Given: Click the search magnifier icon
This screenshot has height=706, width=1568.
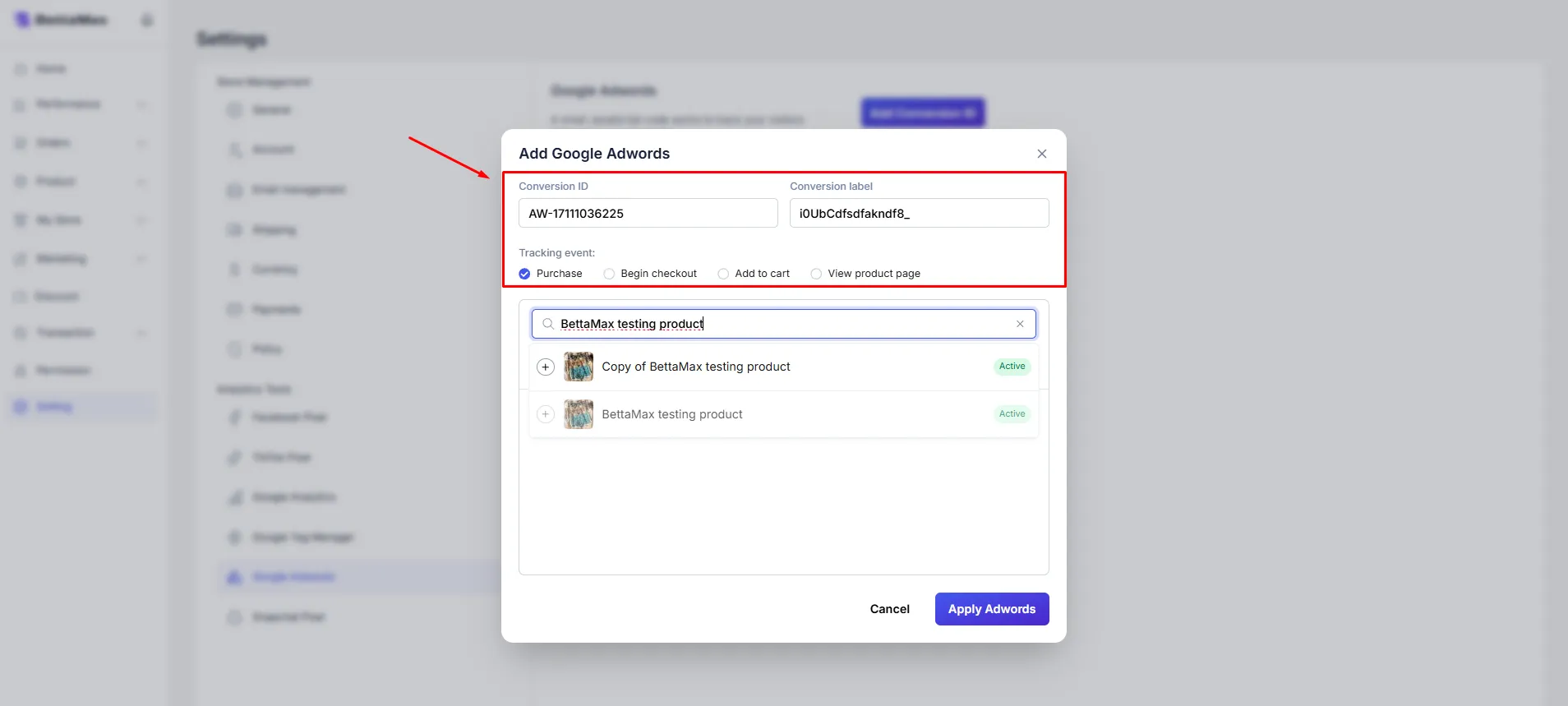Looking at the screenshot, I should pos(548,324).
